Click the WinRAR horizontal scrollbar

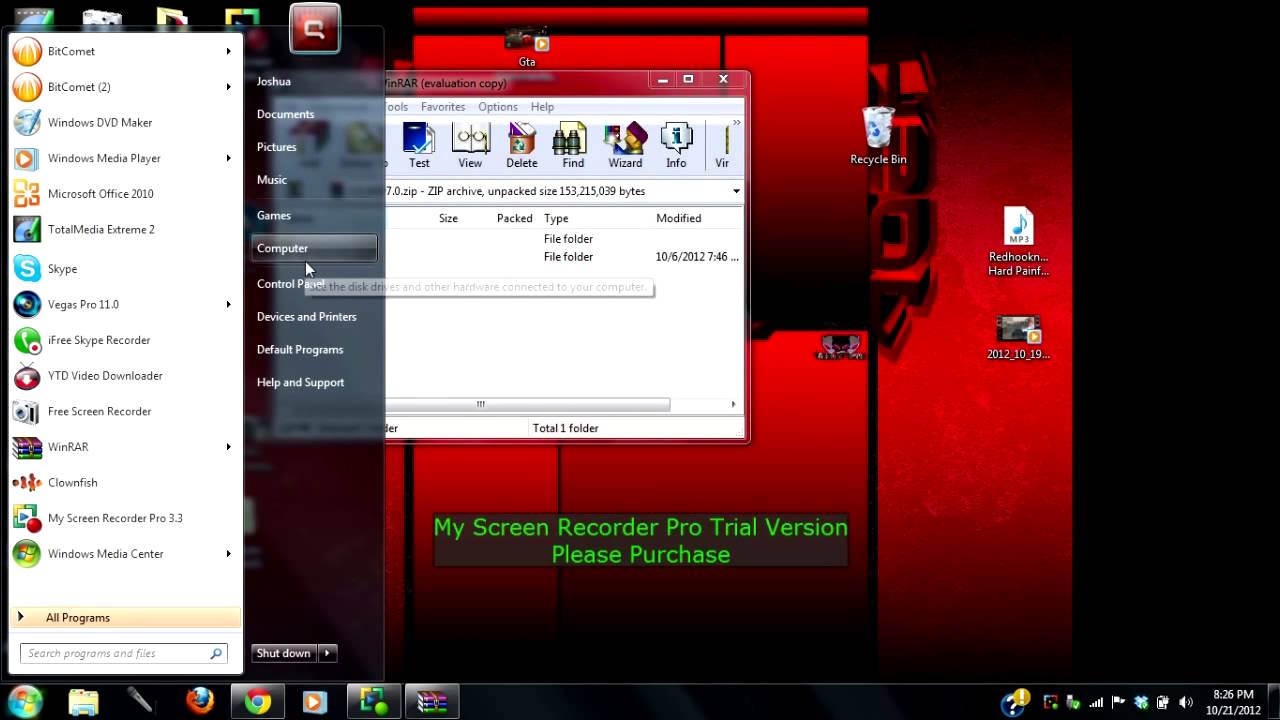point(527,404)
